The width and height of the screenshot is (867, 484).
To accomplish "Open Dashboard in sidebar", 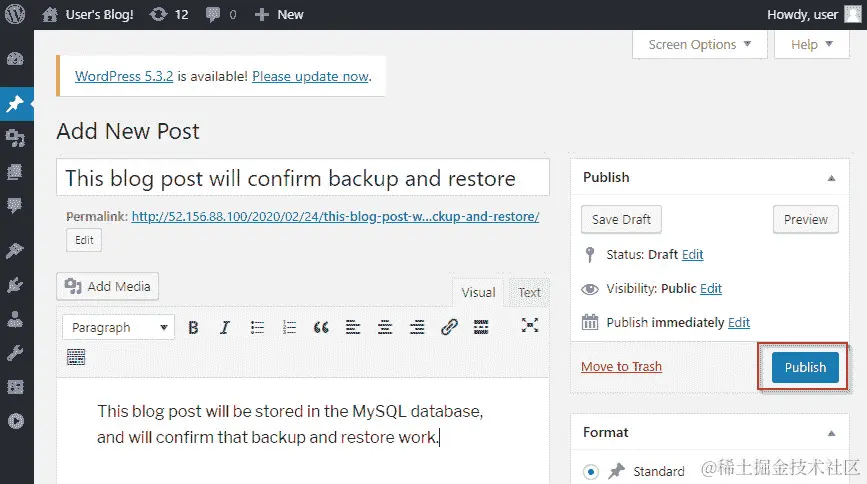I will tap(15, 59).
